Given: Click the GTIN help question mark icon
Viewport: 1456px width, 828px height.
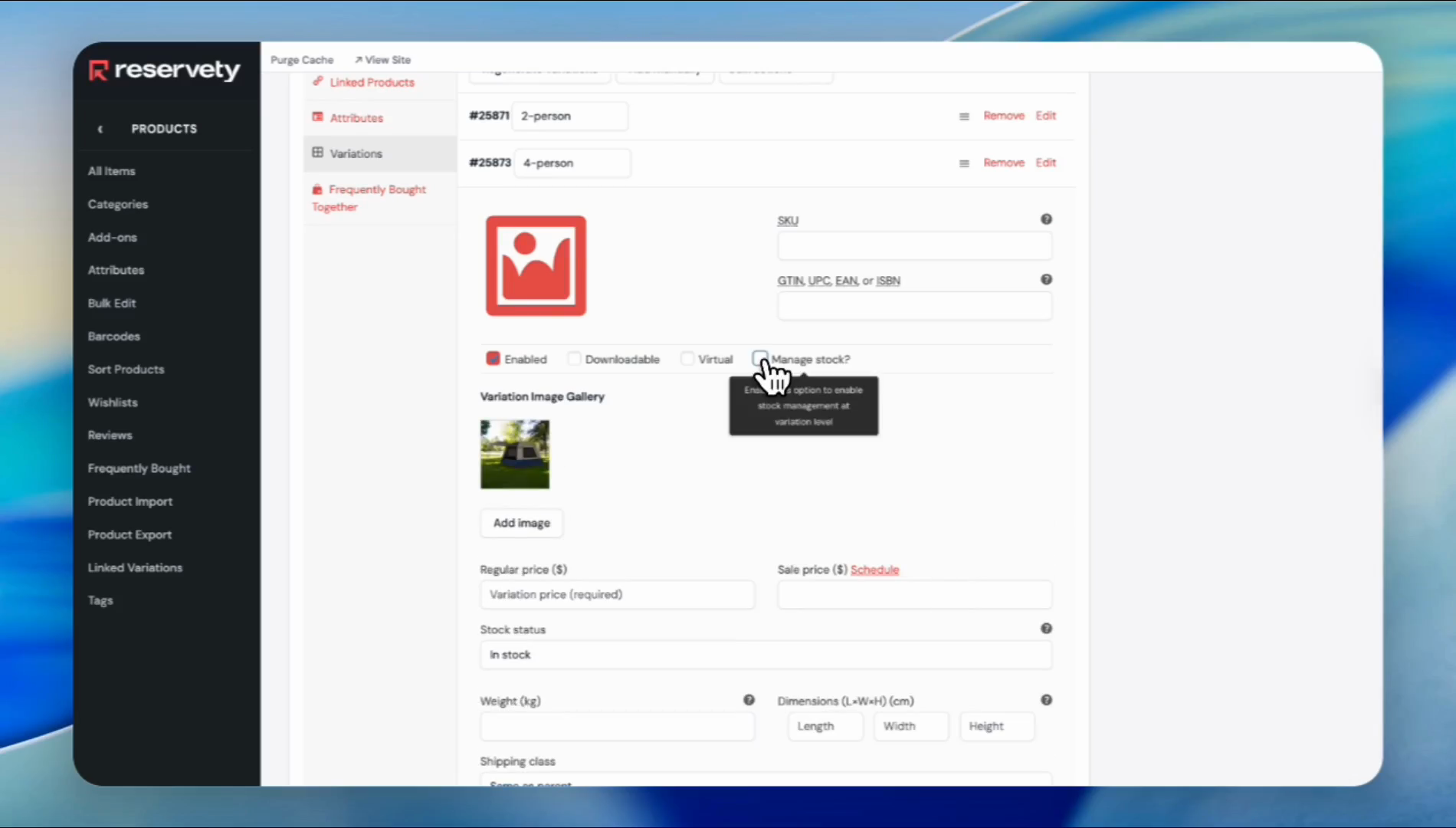Looking at the screenshot, I should 1046,280.
